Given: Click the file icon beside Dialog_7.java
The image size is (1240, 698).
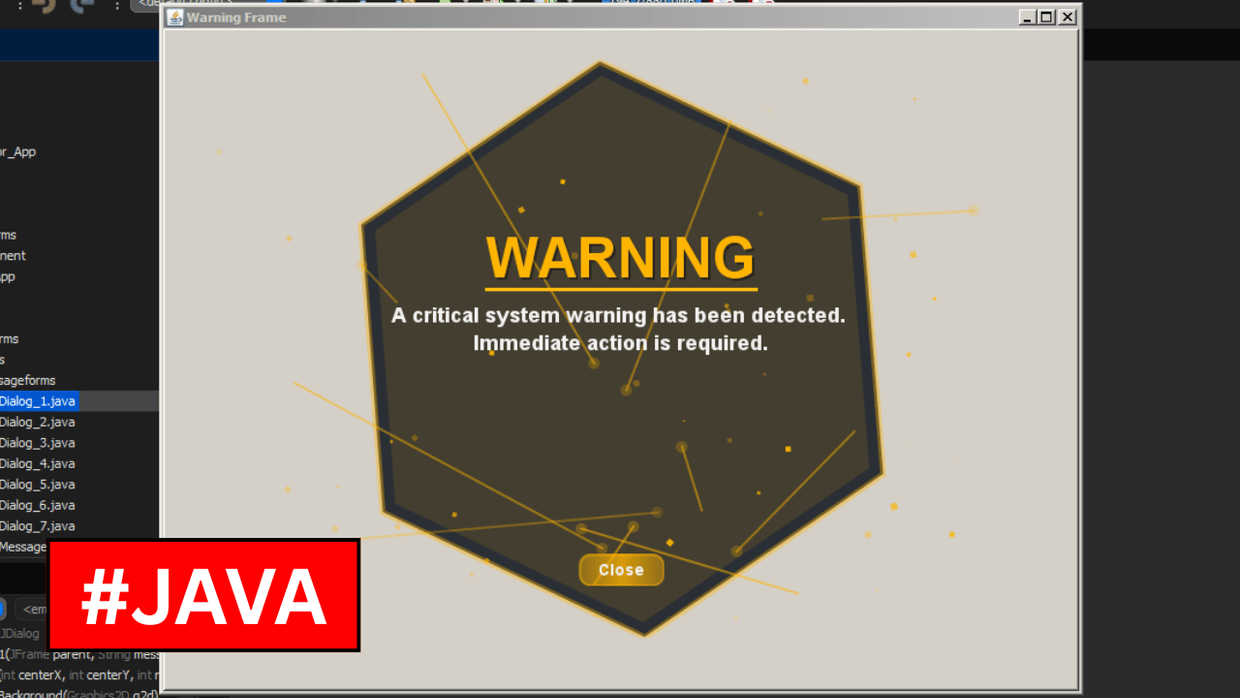Looking at the screenshot, I should (x=3, y=526).
